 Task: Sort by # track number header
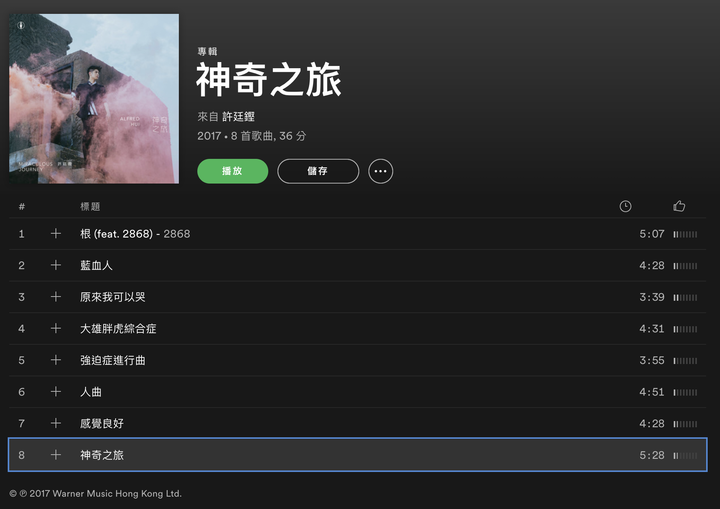click(x=22, y=206)
